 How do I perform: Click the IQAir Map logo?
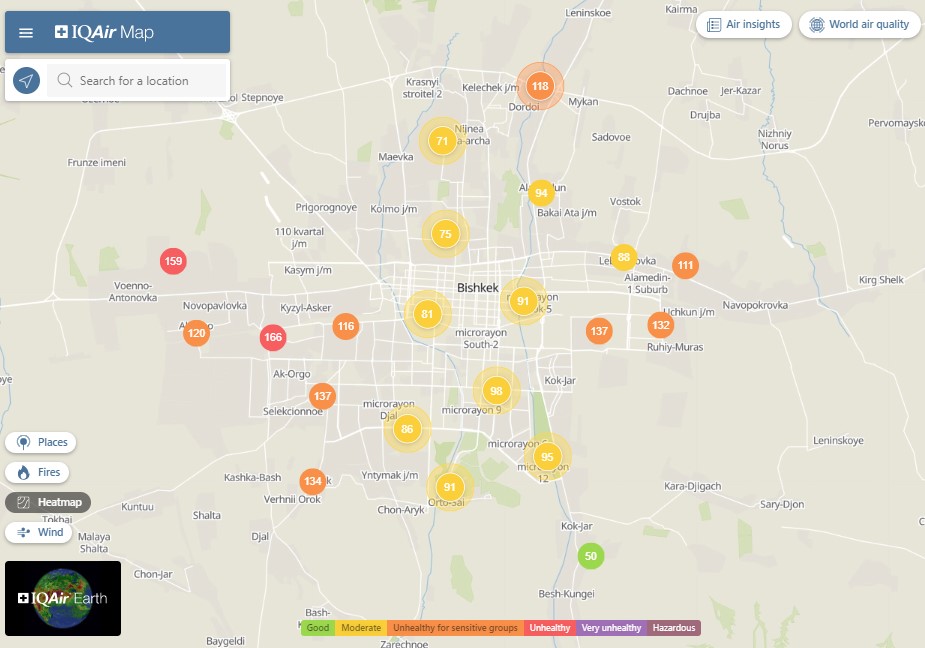pyautogui.click(x=105, y=33)
